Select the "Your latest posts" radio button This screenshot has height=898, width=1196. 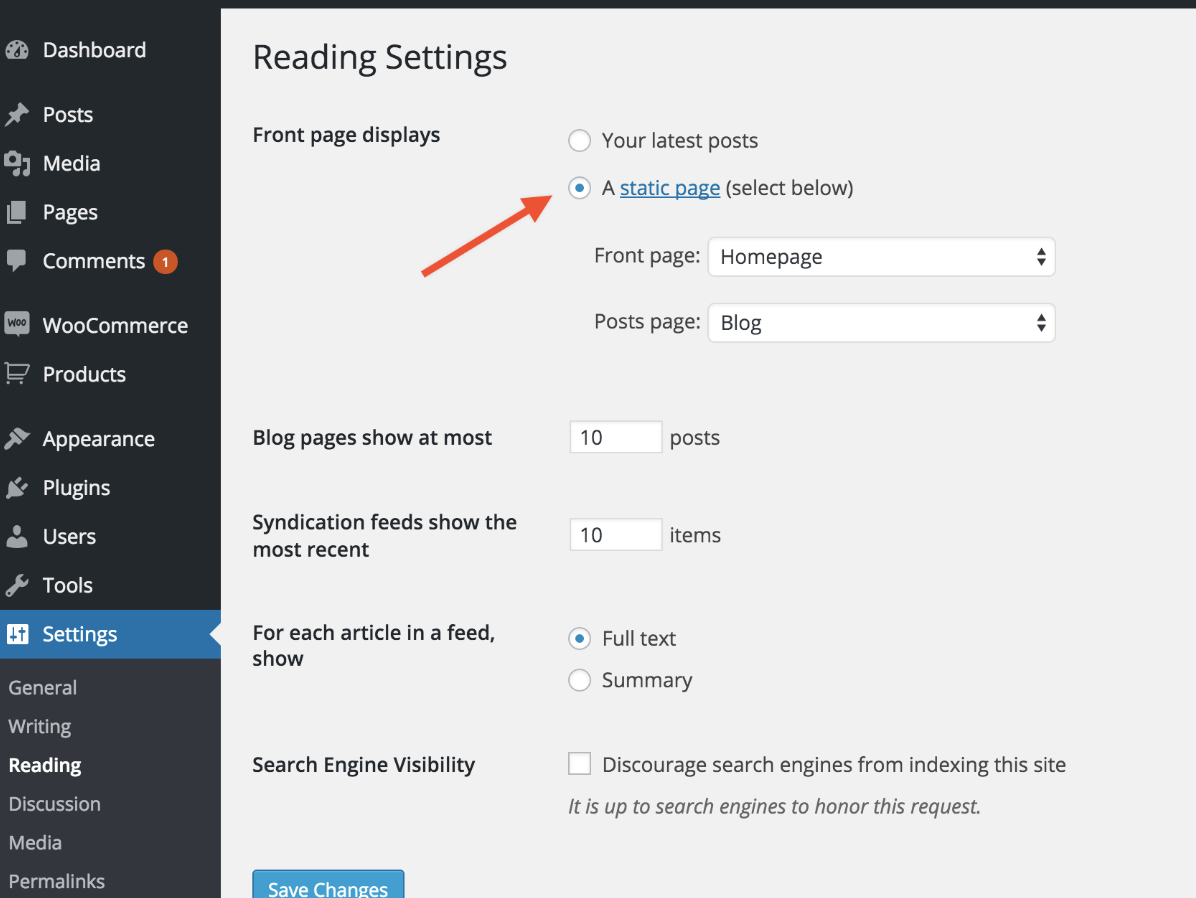(579, 141)
